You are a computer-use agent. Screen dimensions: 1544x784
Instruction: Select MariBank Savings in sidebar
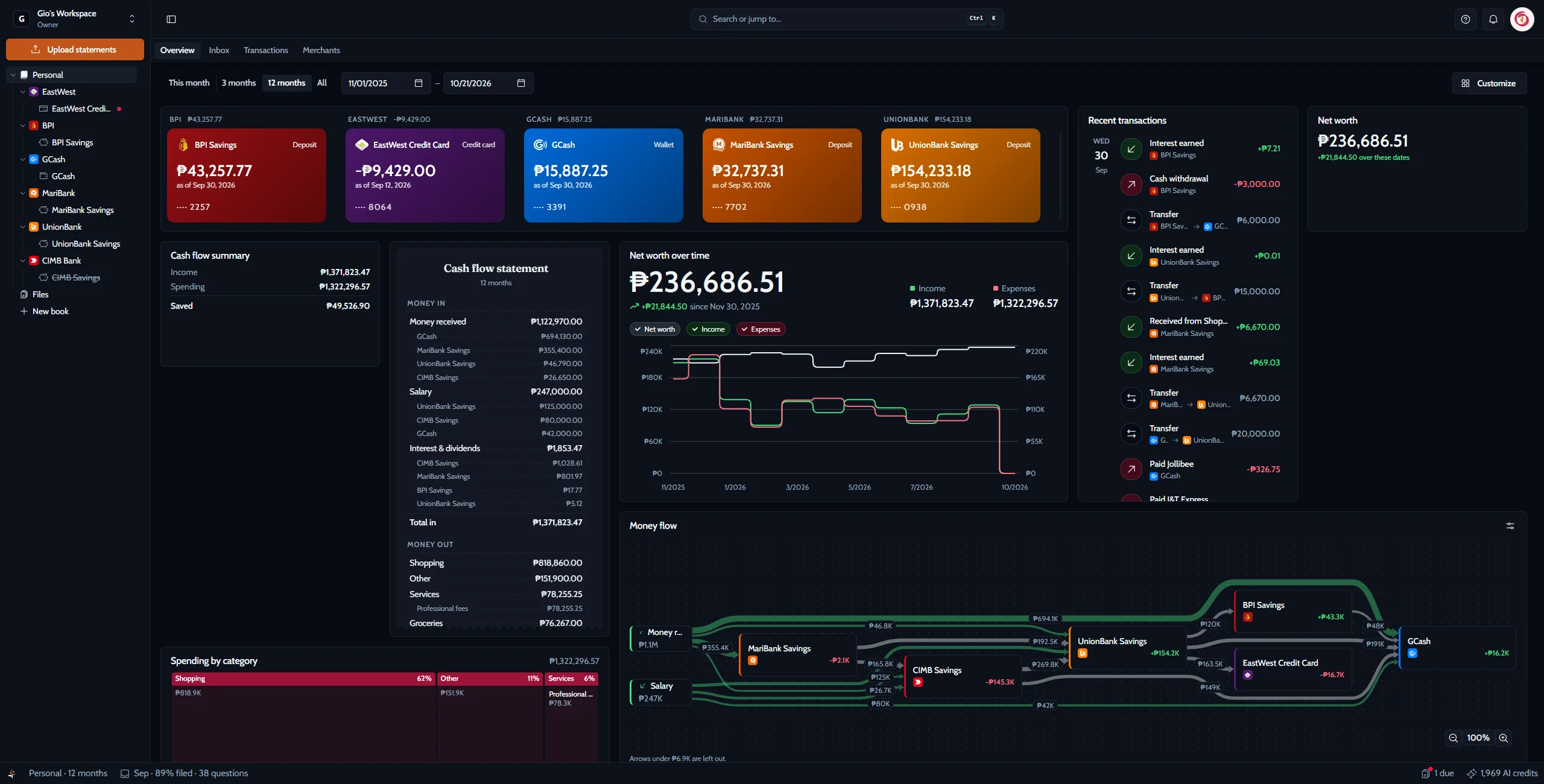83,210
